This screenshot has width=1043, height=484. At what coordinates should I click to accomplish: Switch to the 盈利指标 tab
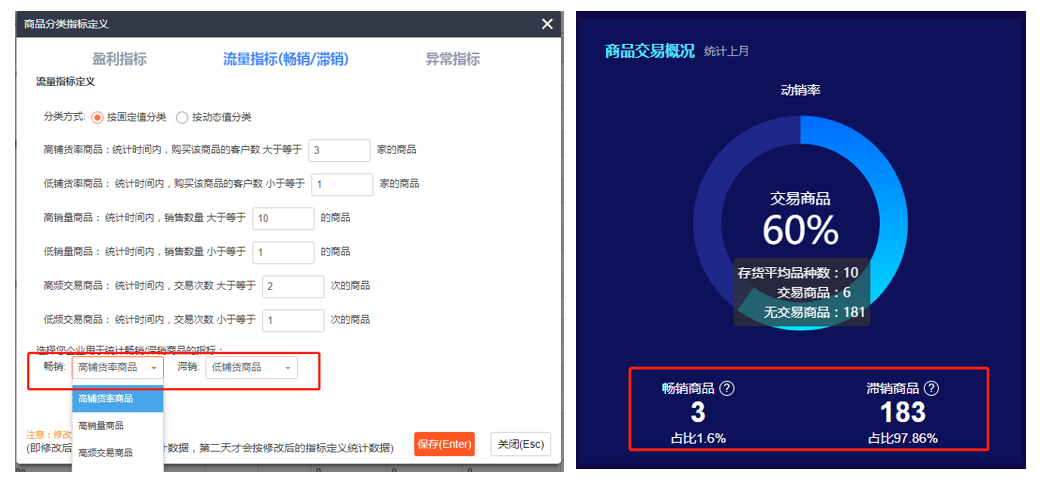click(x=119, y=59)
